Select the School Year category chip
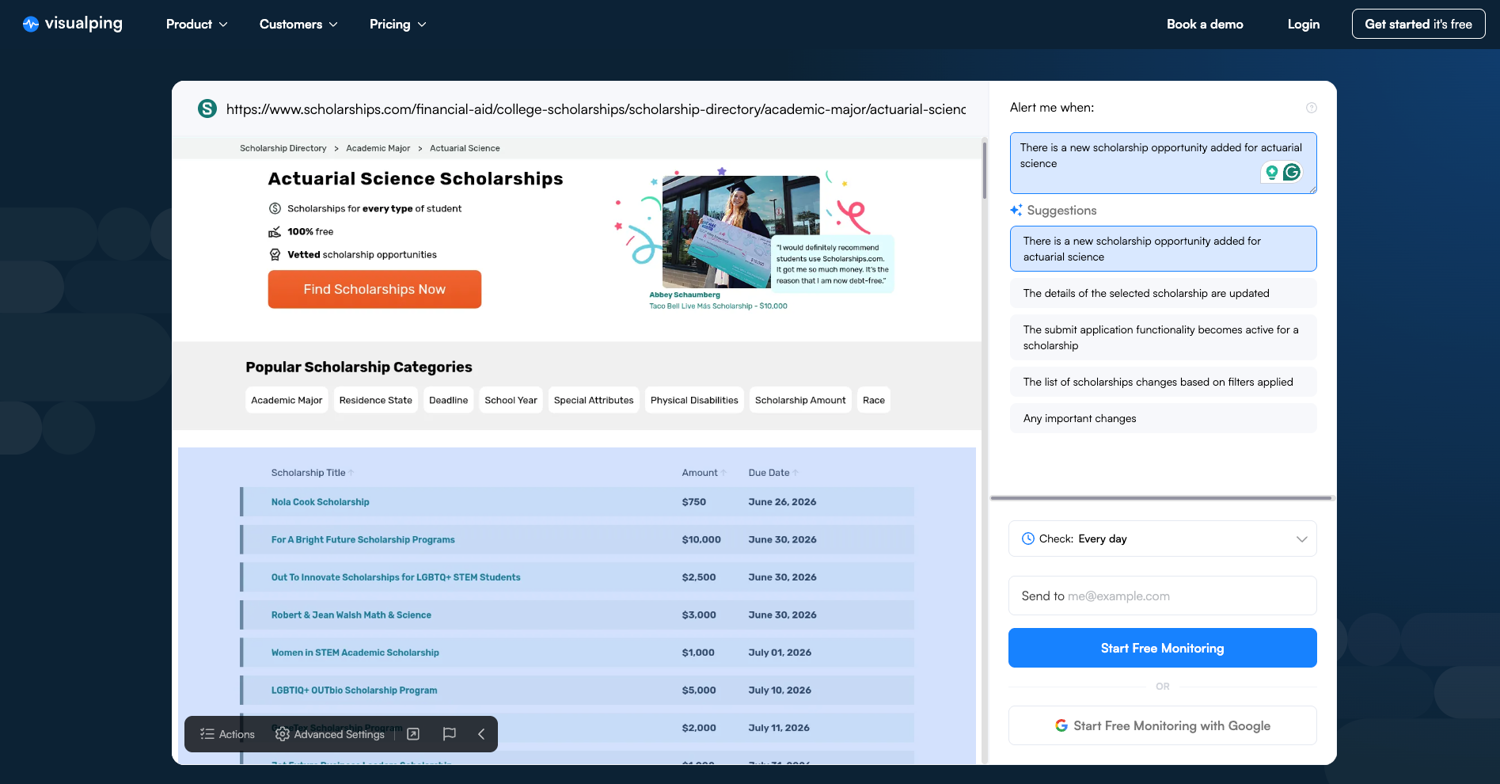This screenshot has width=1500, height=784. [x=511, y=400]
